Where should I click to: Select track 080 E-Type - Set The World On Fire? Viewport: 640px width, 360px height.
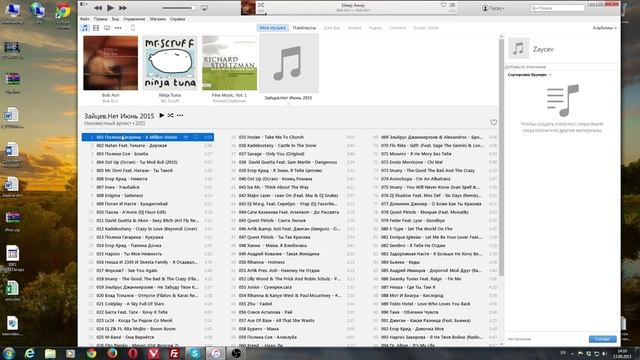tap(434, 229)
